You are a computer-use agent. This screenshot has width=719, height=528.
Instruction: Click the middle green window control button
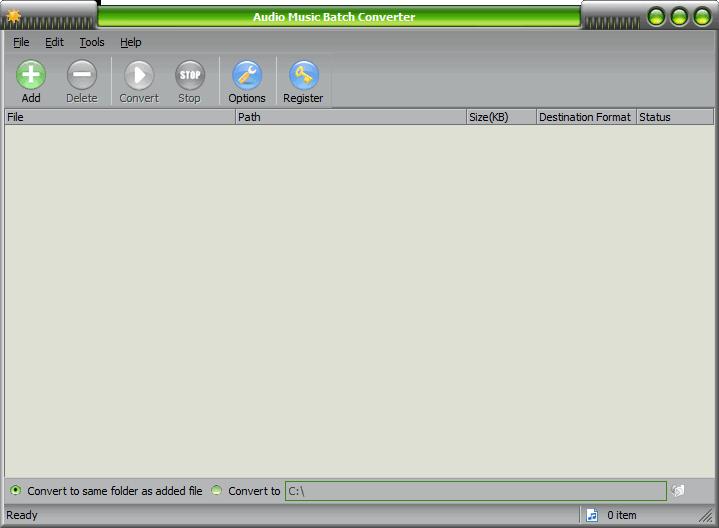[679, 17]
